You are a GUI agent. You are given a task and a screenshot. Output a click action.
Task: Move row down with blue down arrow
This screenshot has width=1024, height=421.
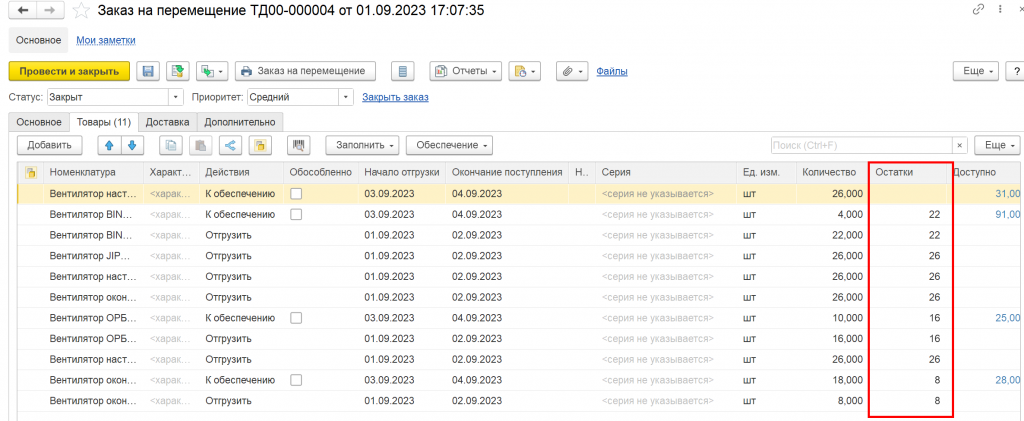(131, 145)
